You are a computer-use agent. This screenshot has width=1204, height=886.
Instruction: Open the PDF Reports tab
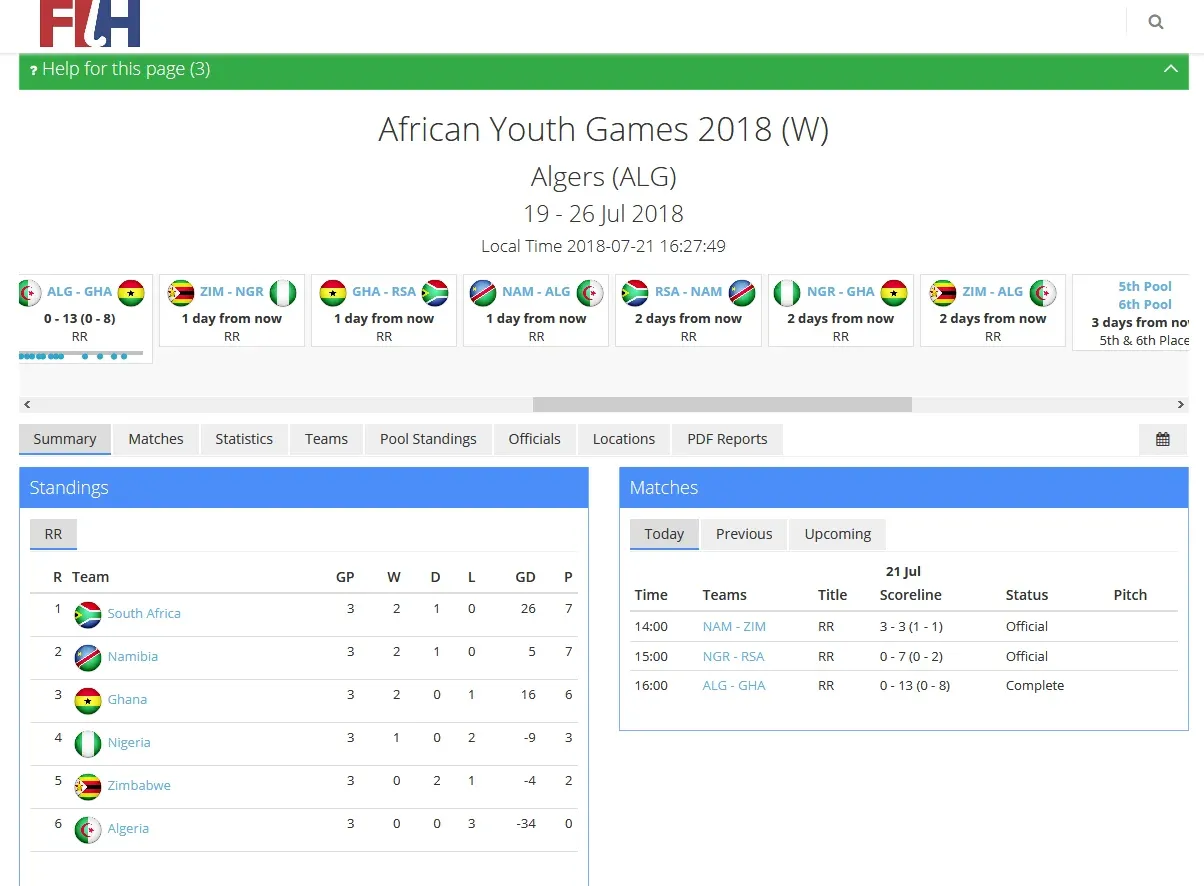(x=727, y=439)
